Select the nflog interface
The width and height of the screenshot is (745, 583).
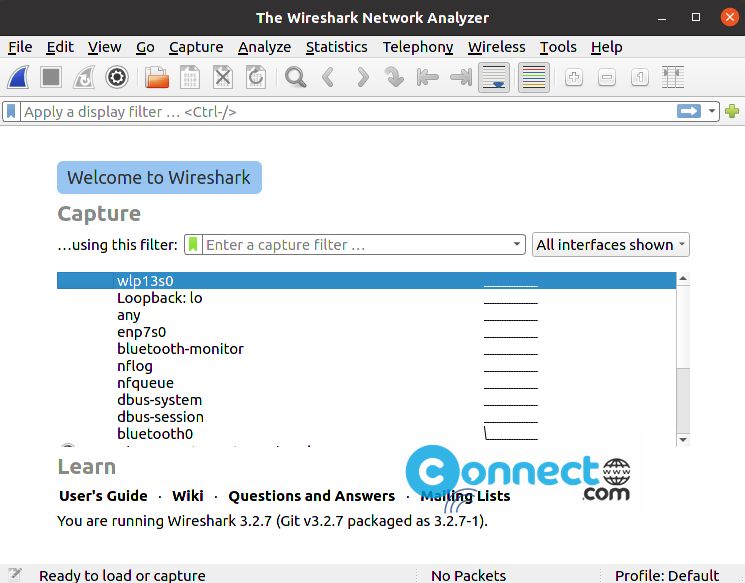[366, 366]
